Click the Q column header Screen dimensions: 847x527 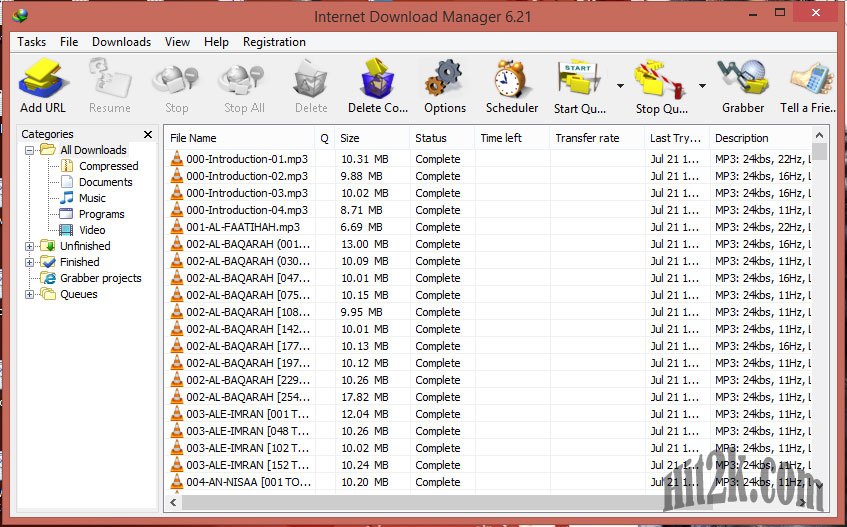(x=325, y=138)
